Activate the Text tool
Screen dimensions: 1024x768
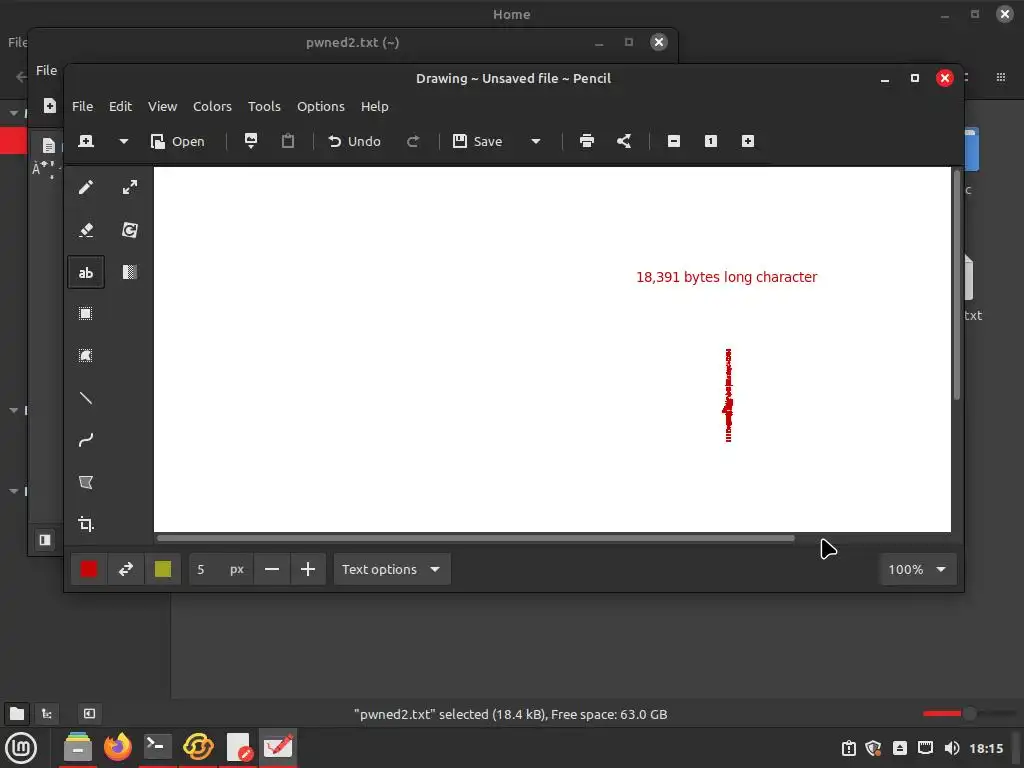coord(86,272)
